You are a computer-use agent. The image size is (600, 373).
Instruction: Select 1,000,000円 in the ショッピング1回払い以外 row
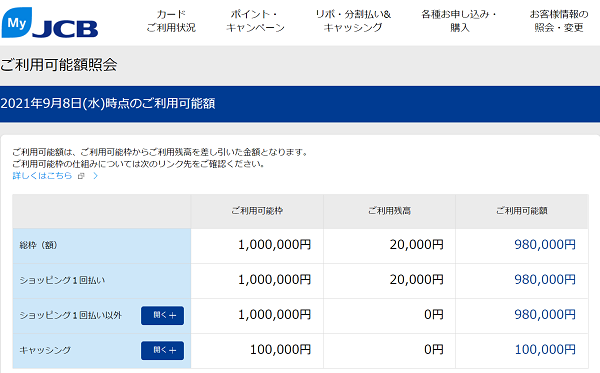click(x=274, y=314)
